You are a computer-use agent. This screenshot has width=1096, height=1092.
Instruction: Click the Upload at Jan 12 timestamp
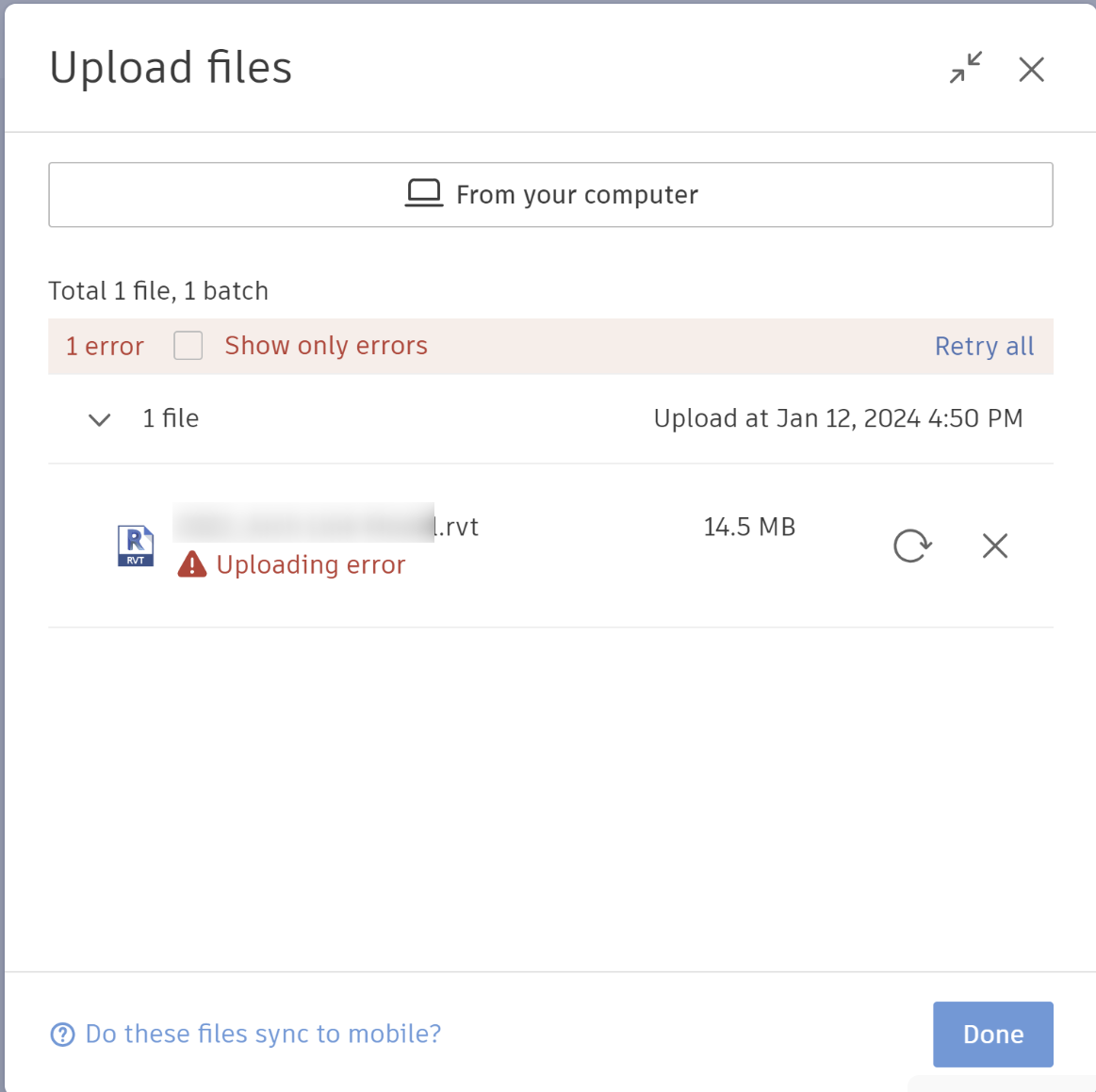coord(838,418)
